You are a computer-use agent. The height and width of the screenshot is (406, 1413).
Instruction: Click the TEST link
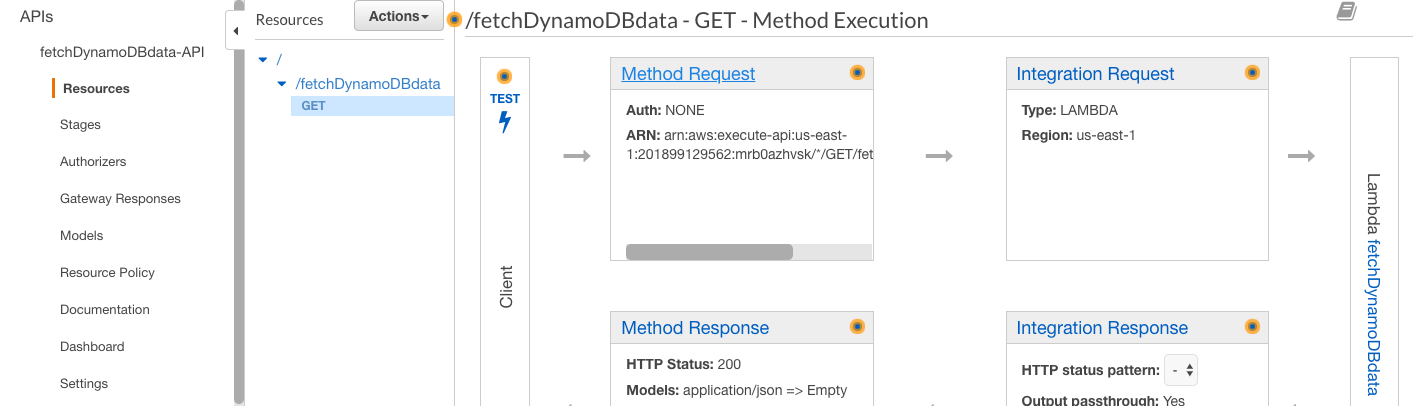coord(504,99)
